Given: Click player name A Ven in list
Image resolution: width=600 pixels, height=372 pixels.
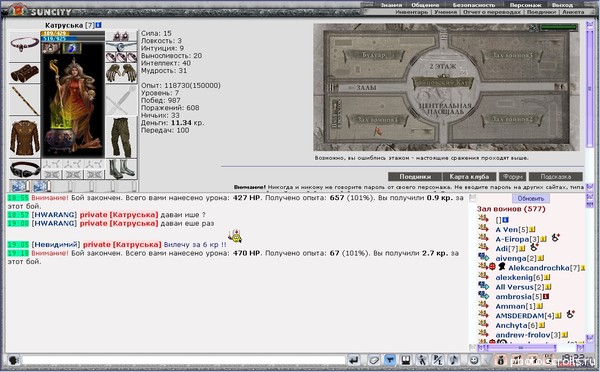Looking at the screenshot, I should point(507,230).
